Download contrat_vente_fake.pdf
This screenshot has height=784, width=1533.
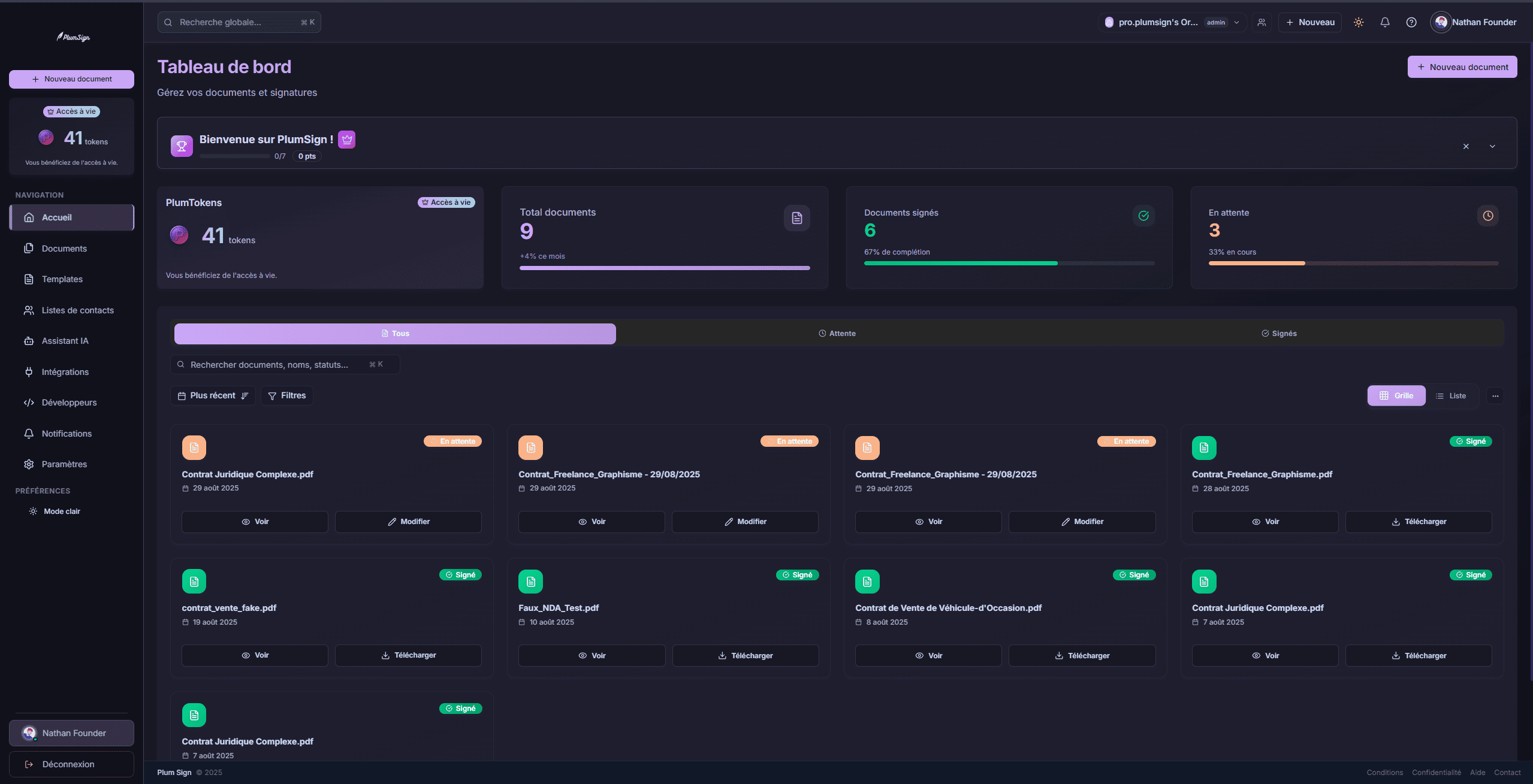tap(408, 655)
